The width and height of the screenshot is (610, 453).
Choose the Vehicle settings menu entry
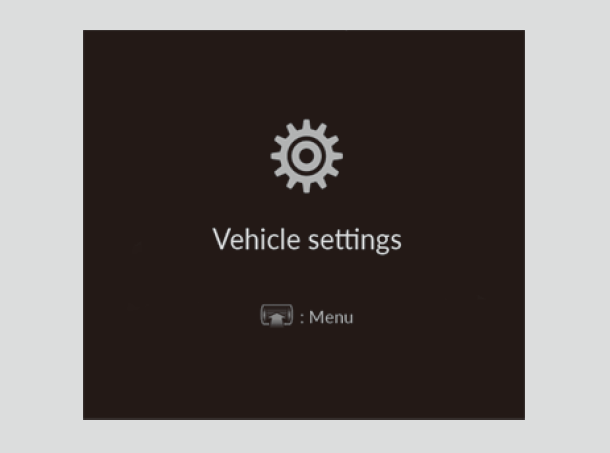tap(307, 240)
